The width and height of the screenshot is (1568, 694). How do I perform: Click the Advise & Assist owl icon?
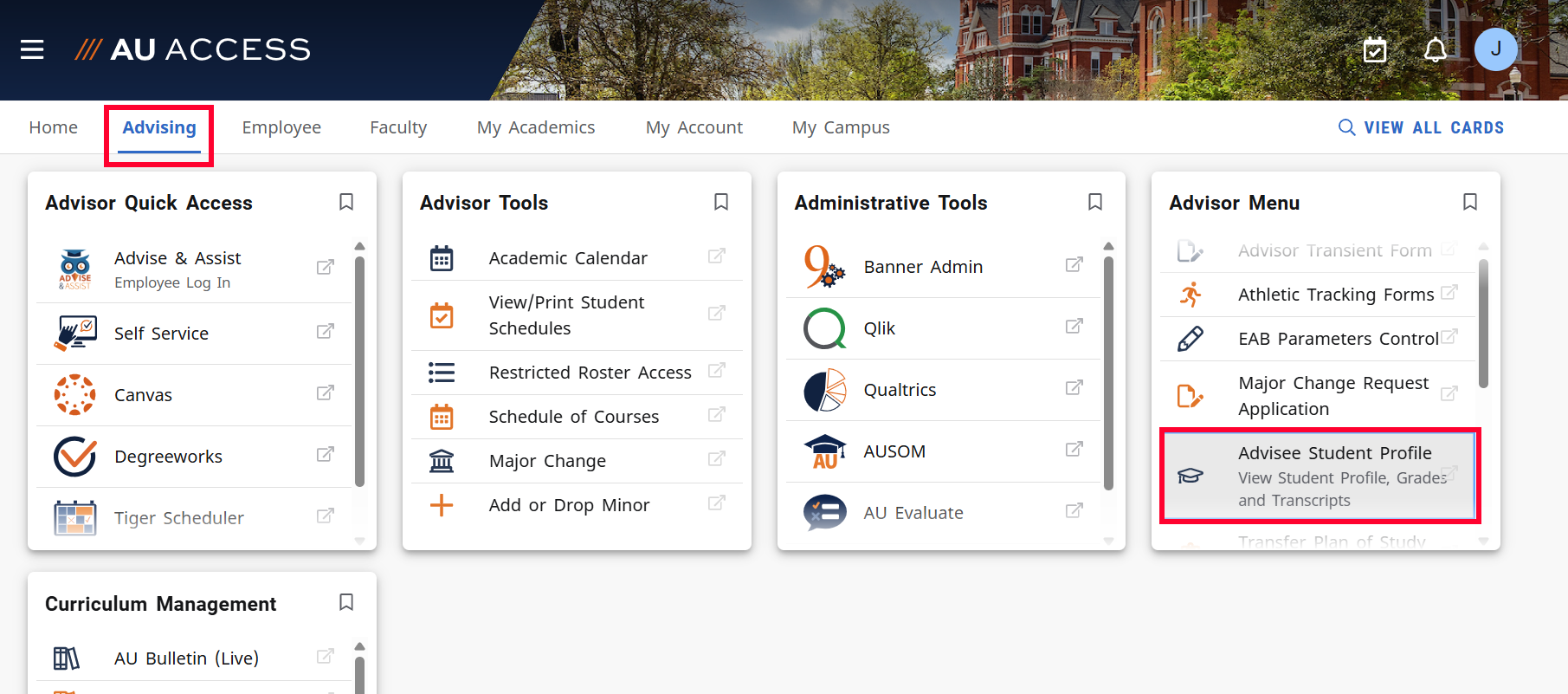[x=75, y=269]
